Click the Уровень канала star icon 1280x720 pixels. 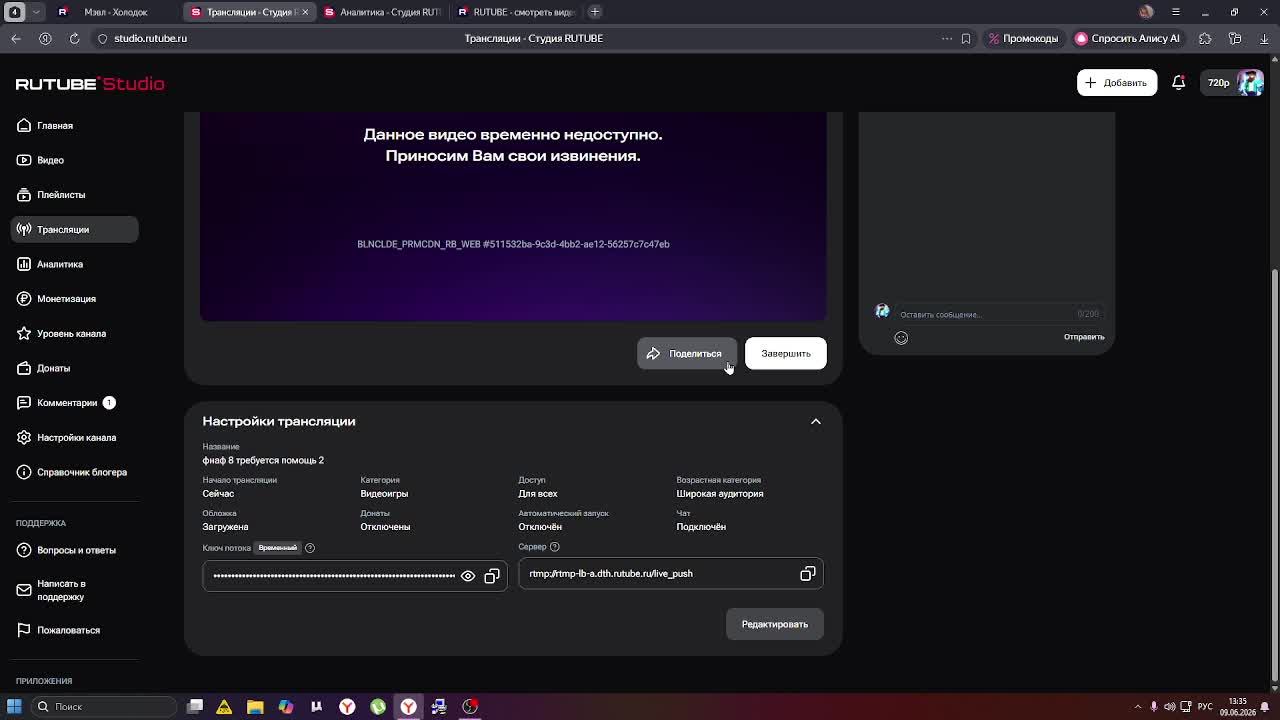tap(24, 333)
